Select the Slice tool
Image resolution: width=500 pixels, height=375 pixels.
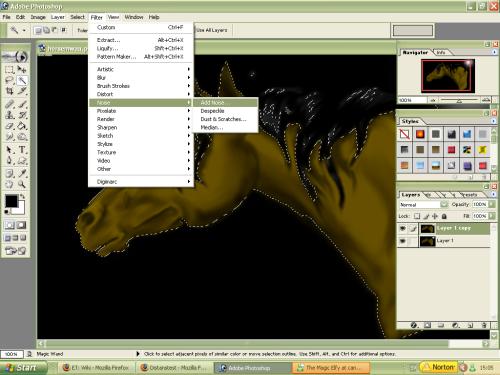click(x=22, y=91)
